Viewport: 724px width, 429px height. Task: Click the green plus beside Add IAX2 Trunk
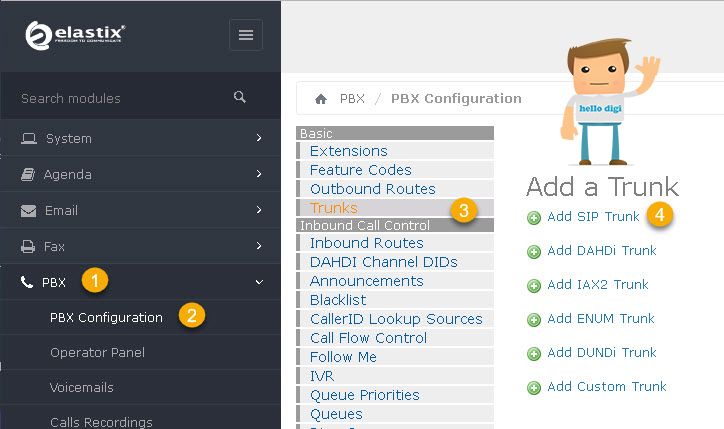point(534,286)
